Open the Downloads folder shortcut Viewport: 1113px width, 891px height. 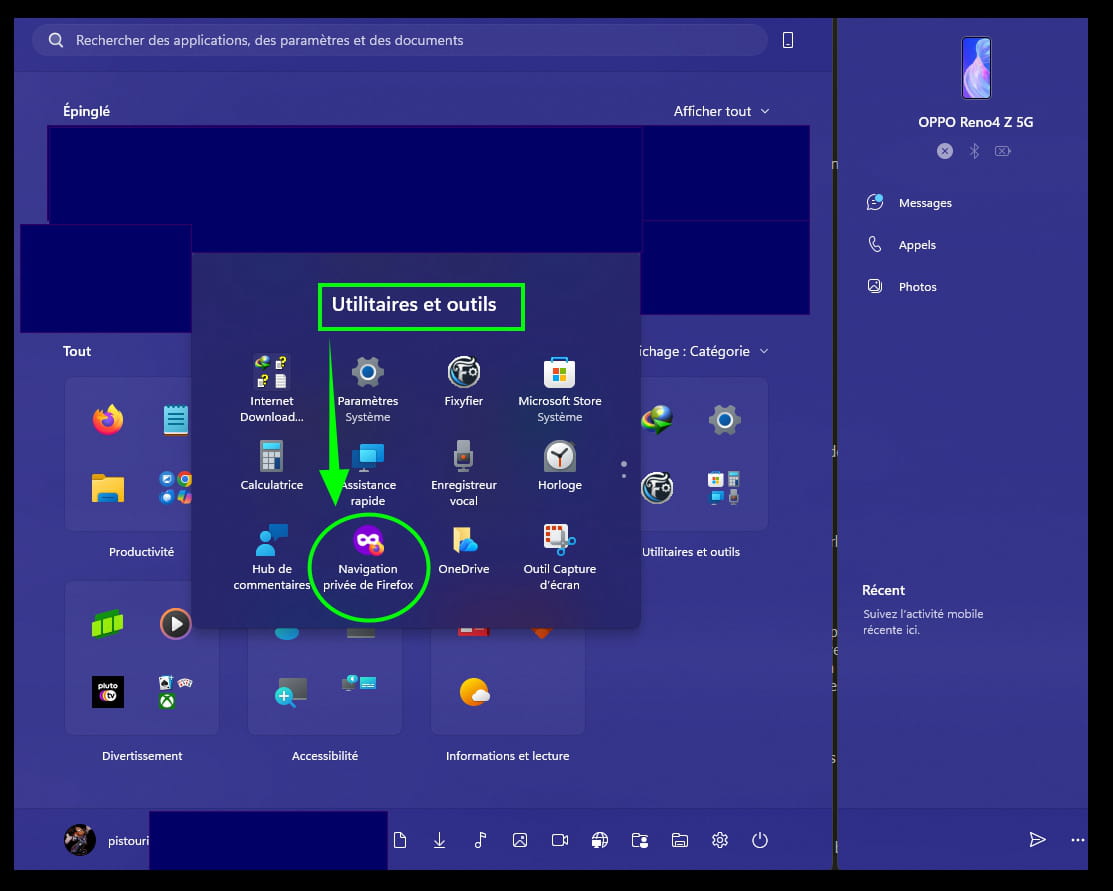[x=440, y=840]
